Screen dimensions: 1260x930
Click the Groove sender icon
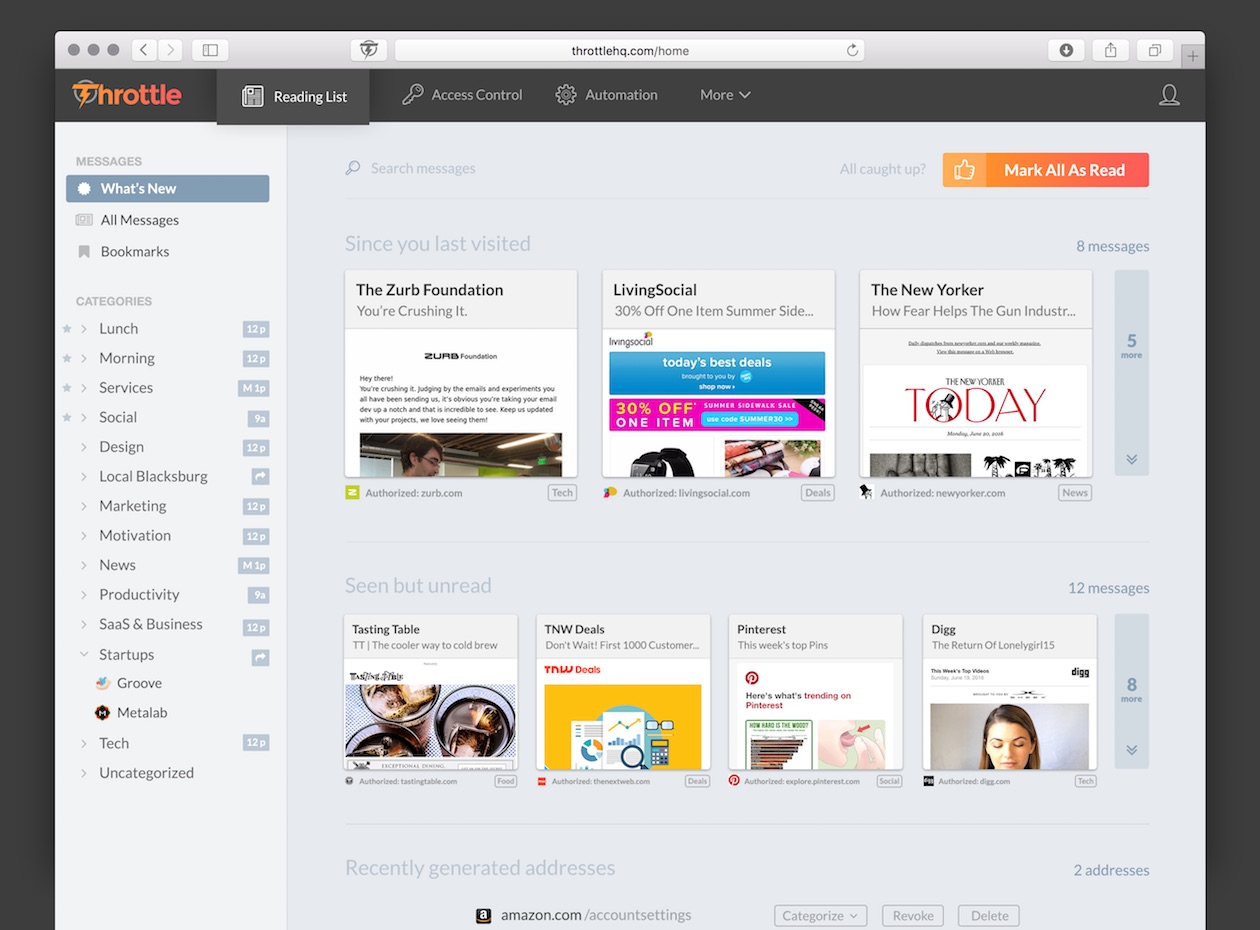[102, 683]
